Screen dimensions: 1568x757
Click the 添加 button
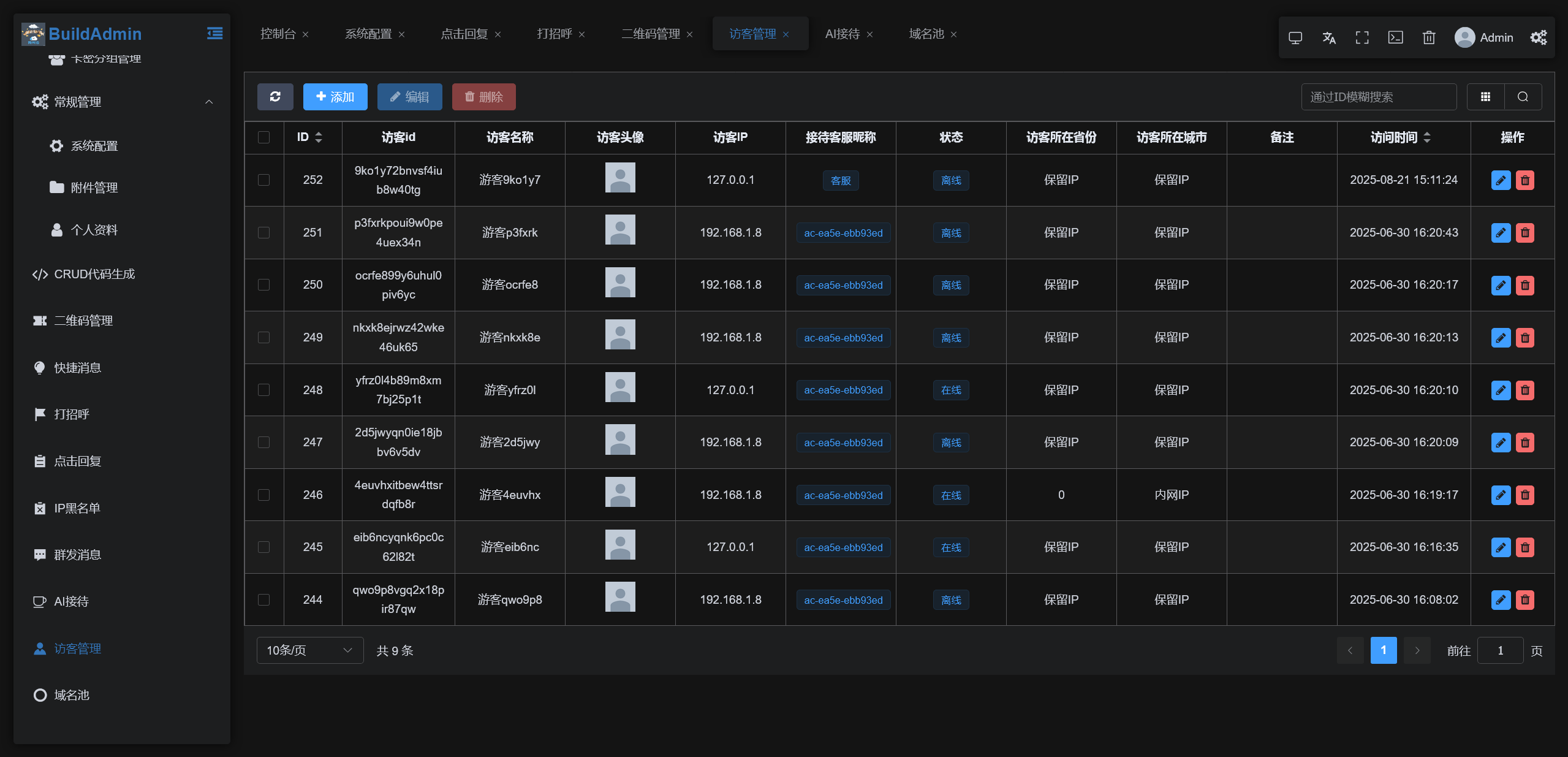point(335,97)
